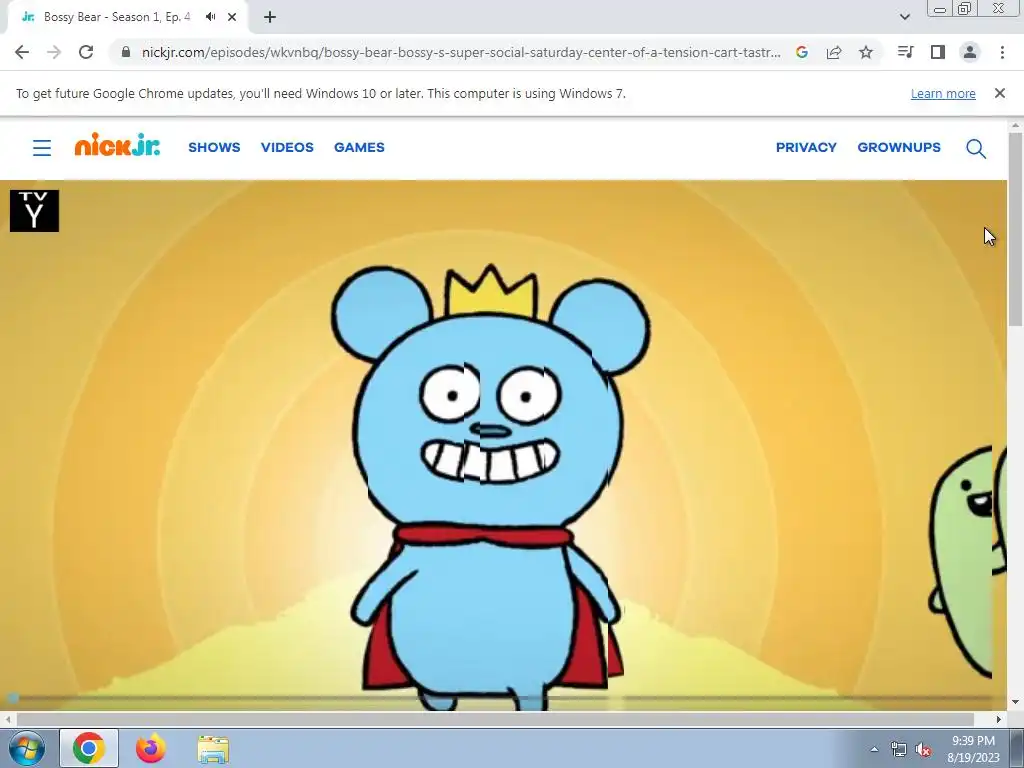The width and height of the screenshot is (1024, 768).
Task: Open the PRIVACY page
Action: tap(806, 148)
